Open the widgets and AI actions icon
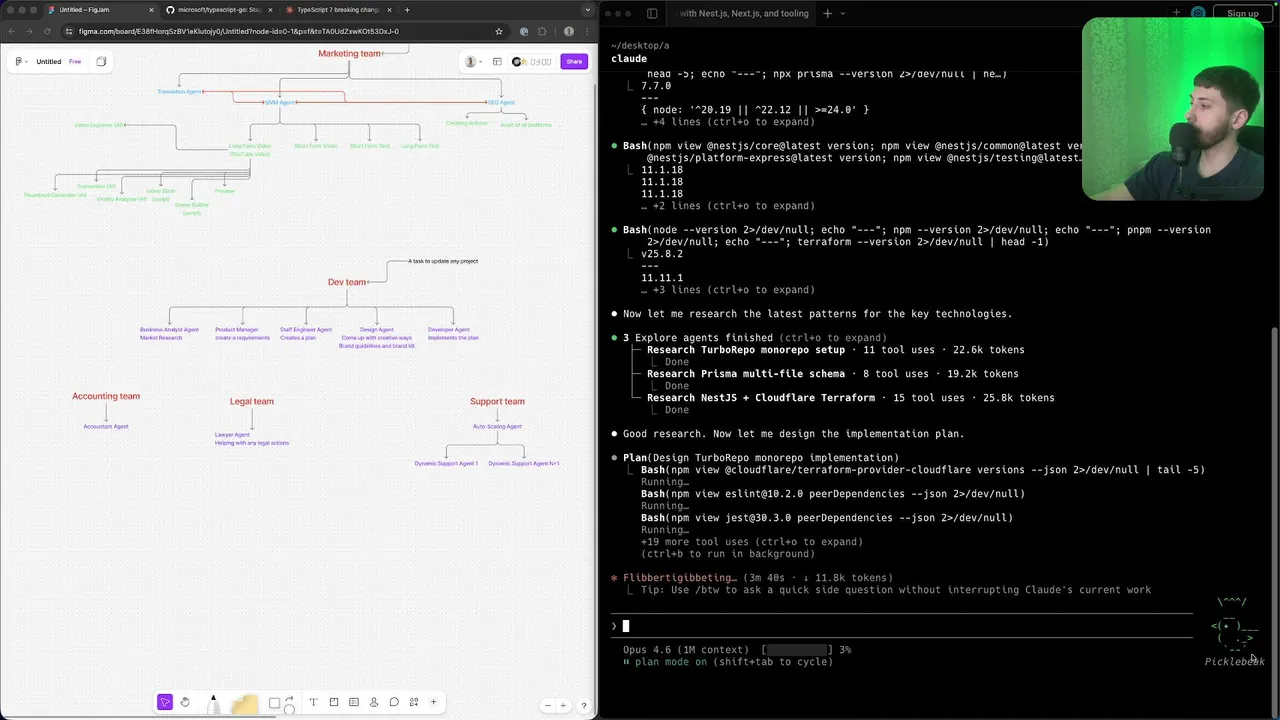Viewport: 1280px width, 720px height. point(414,702)
